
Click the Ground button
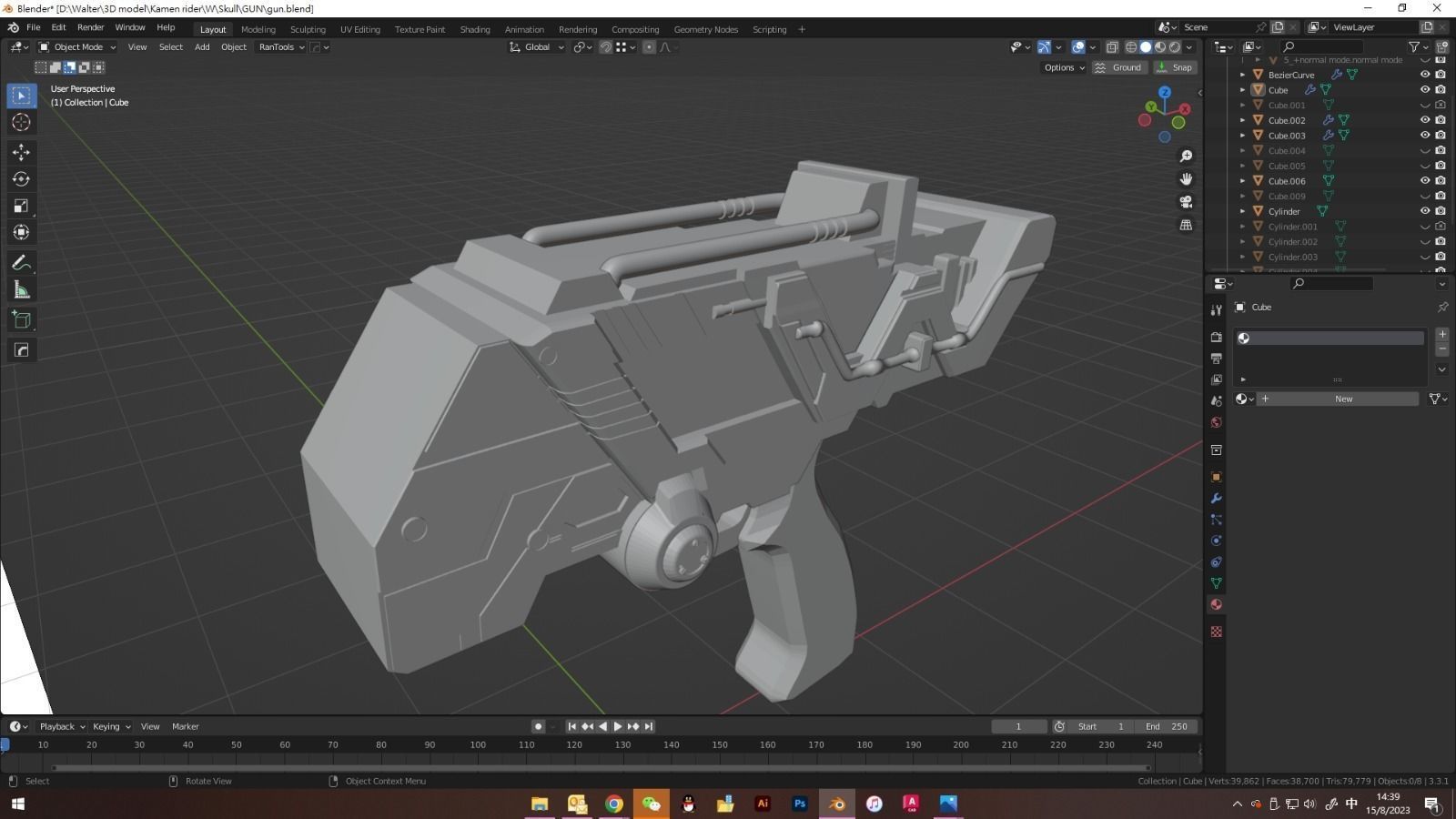[1118, 67]
